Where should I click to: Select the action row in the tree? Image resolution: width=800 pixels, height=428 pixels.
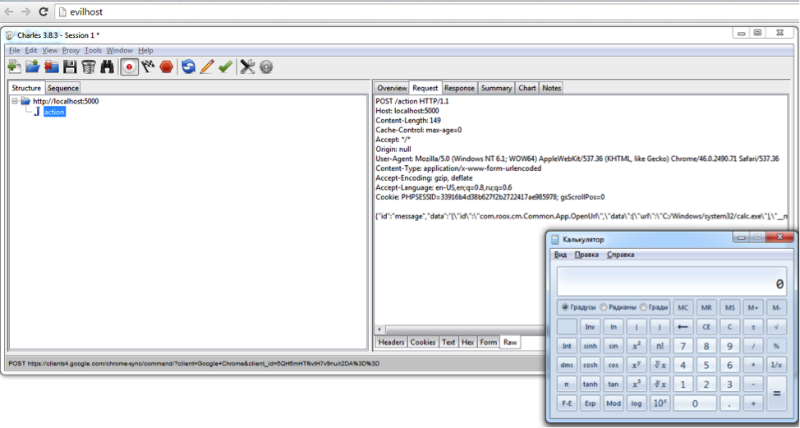pos(55,112)
